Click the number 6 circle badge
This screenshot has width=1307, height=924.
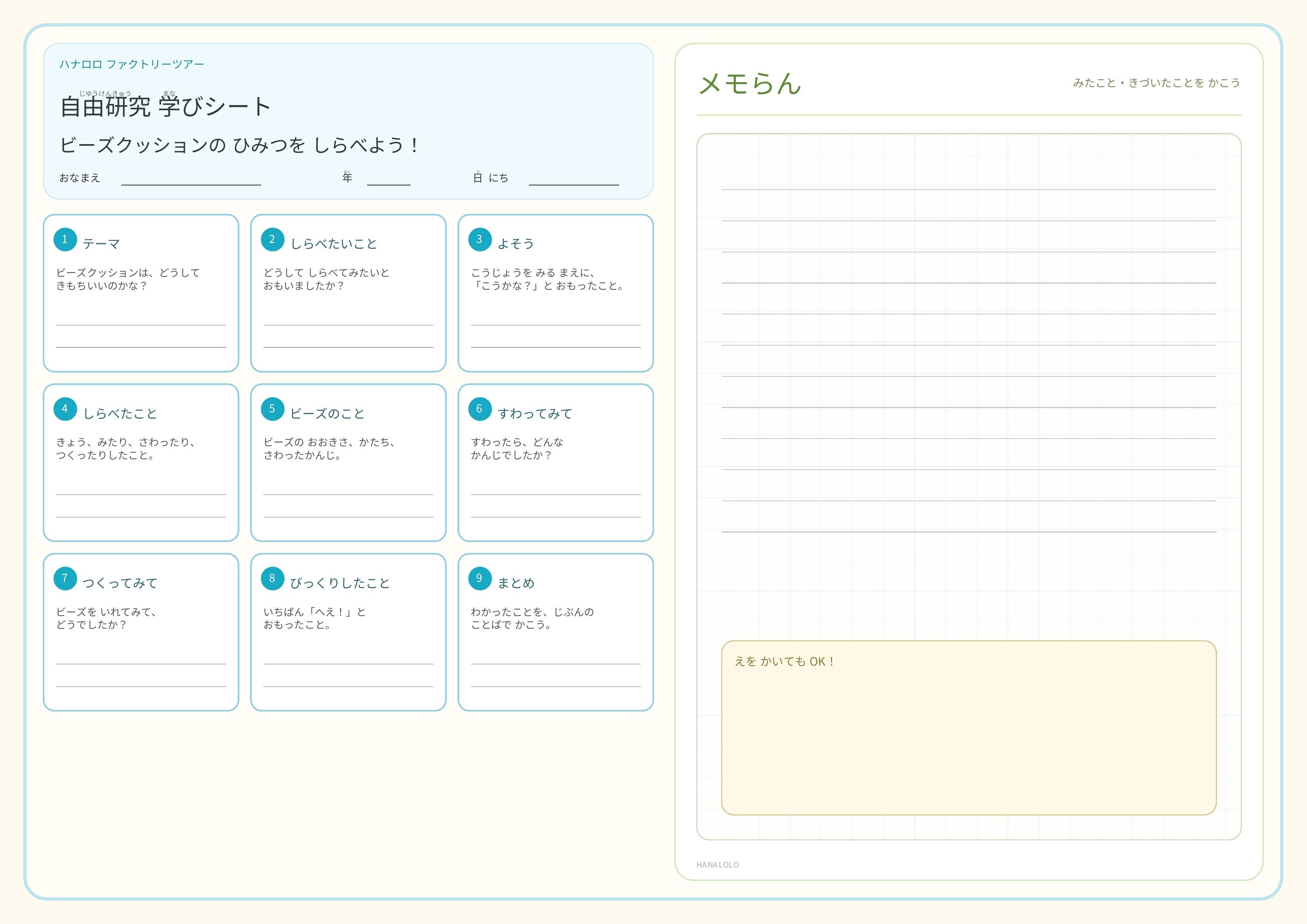tap(479, 409)
